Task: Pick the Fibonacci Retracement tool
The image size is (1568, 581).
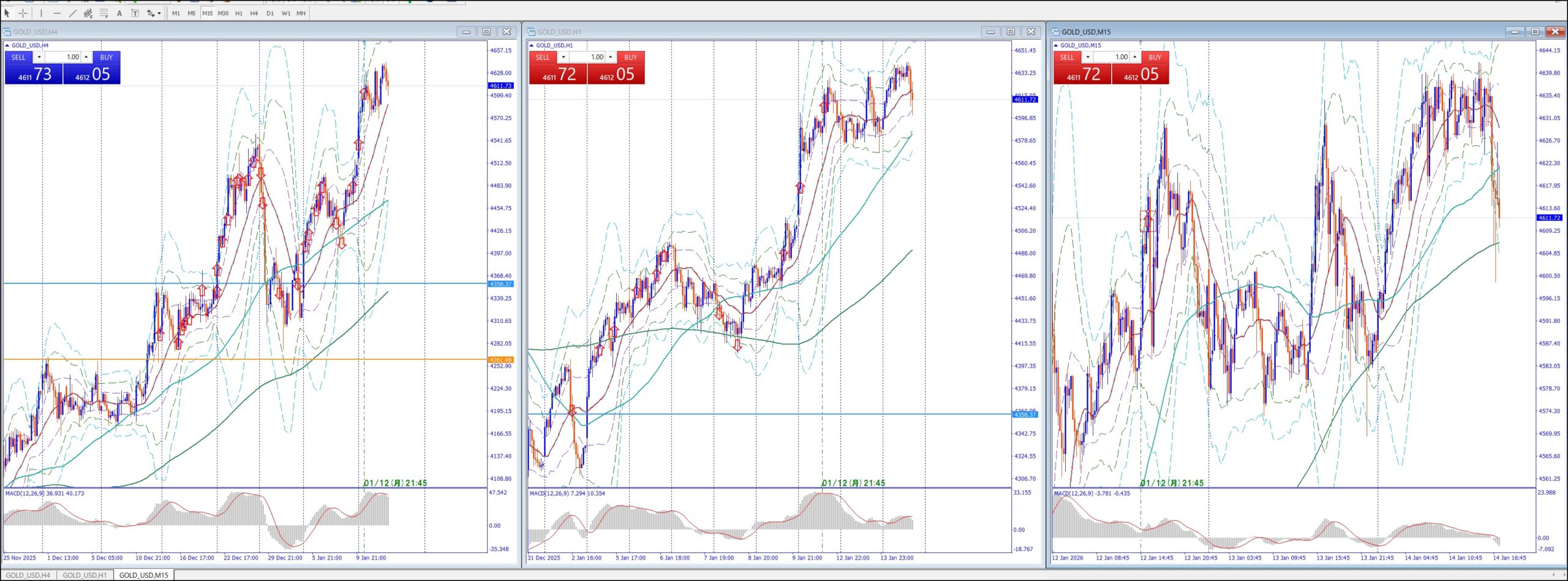Action: (x=104, y=13)
